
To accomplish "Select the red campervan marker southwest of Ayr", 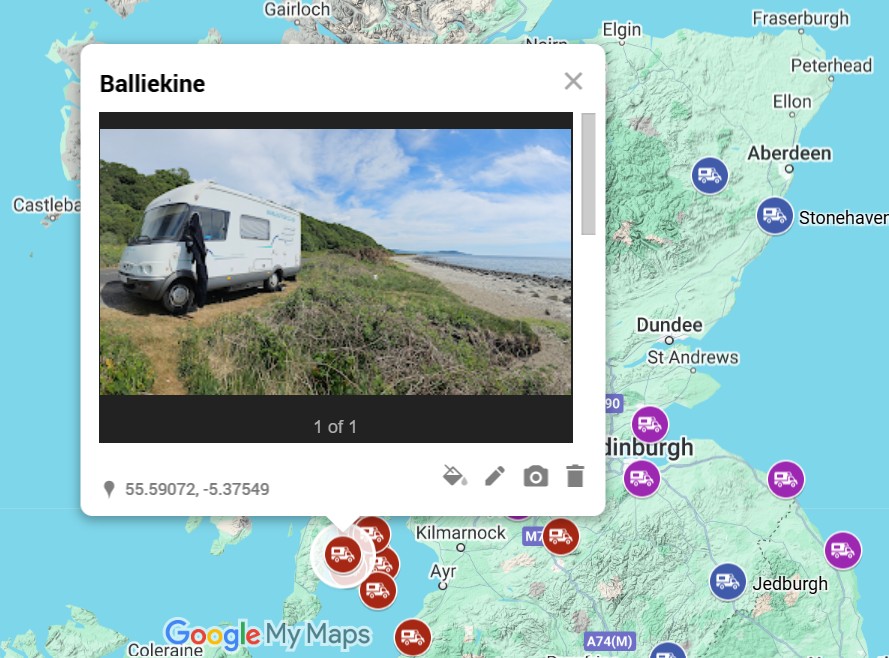I will 412,638.
